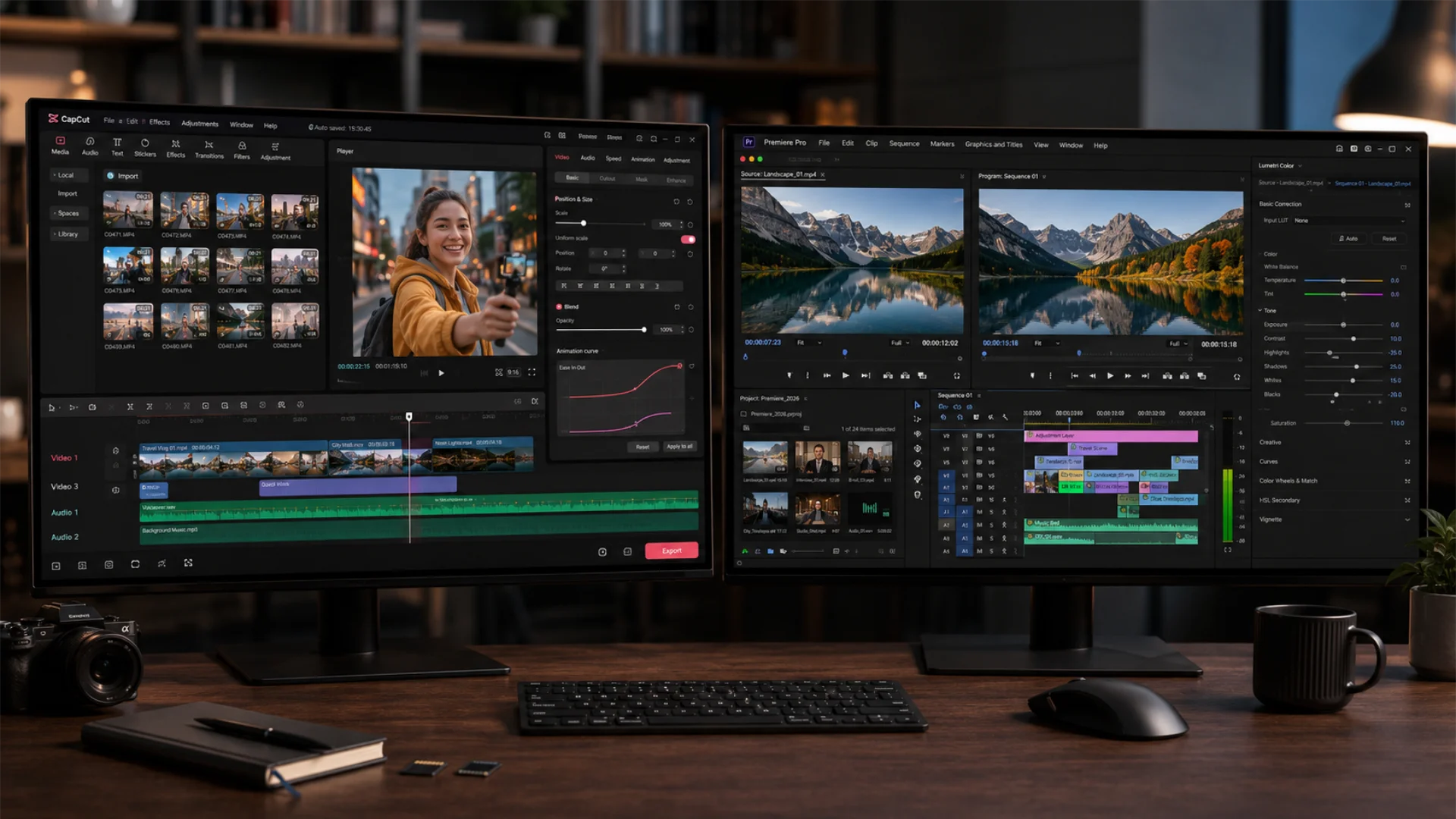
Task: Expand the Spaces item in CapCut sidebar
Action: click(x=69, y=213)
